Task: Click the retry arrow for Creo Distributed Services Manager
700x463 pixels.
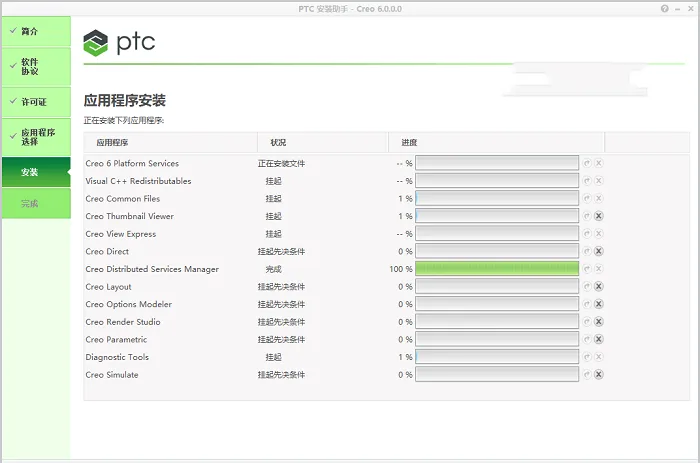Action: point(587,269)
